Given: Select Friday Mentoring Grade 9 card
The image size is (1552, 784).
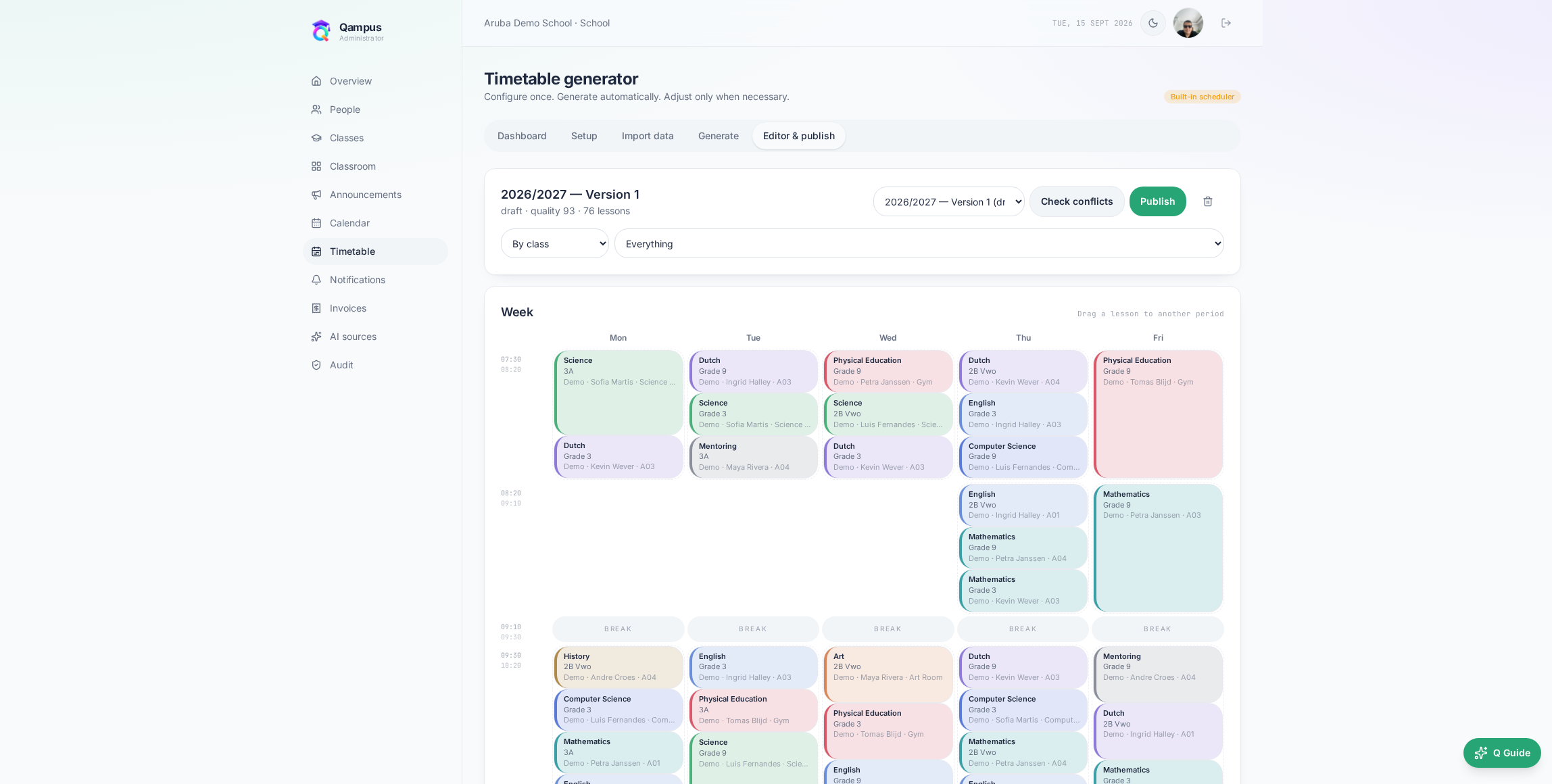Looking at the screenshot, I should (x=1158, y=674).
